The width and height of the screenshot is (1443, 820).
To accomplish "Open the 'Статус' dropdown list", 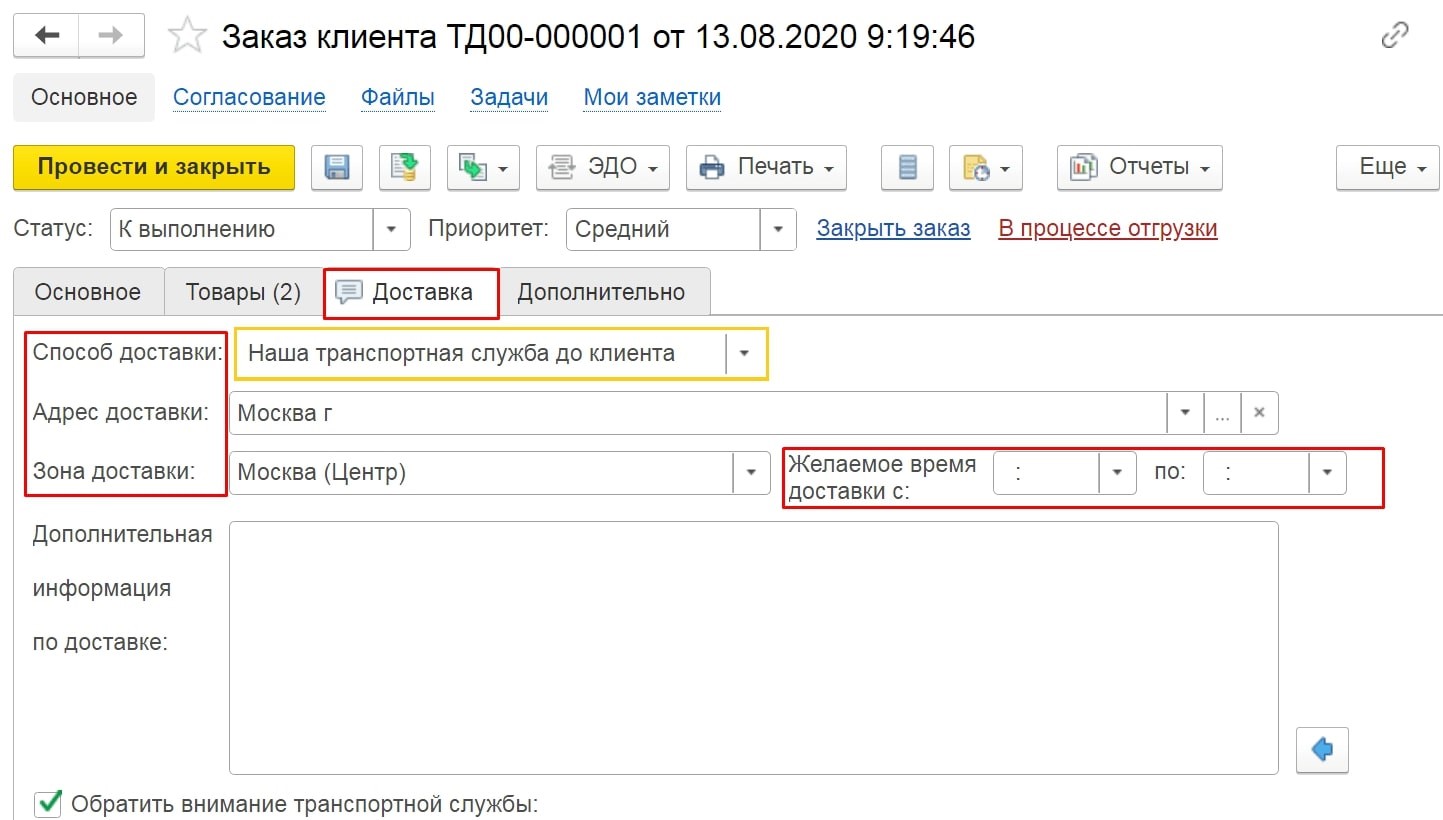I will coord(391,229).
